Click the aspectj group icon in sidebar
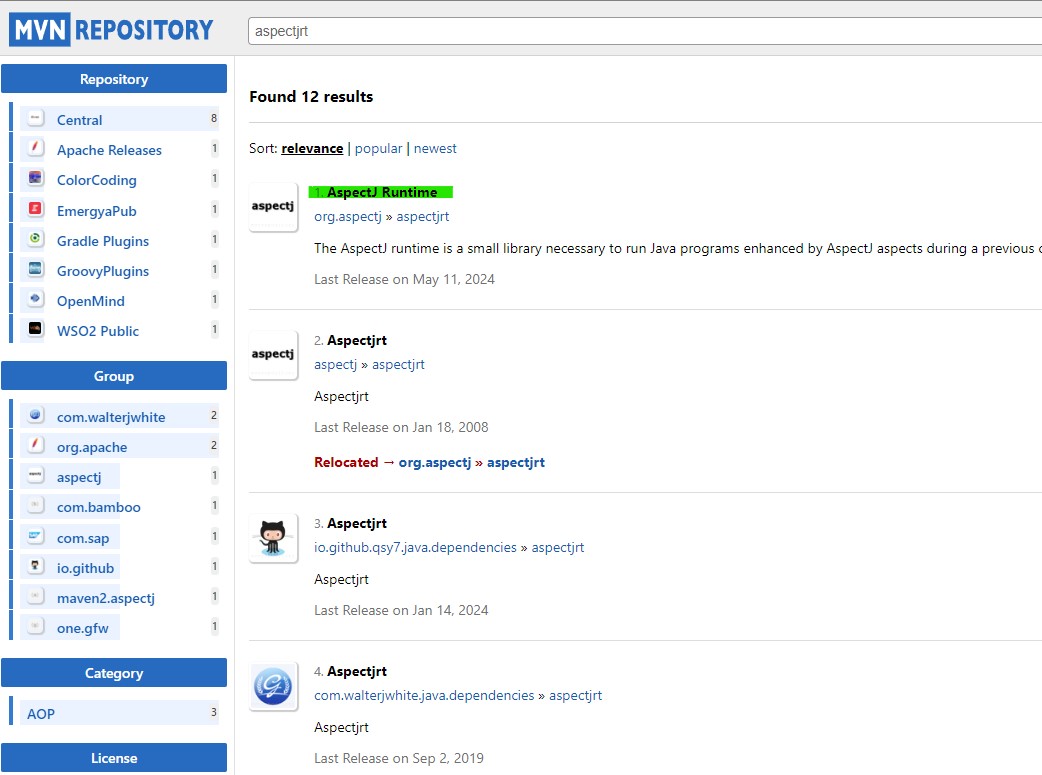1042x775 pixels. [35, 475]
